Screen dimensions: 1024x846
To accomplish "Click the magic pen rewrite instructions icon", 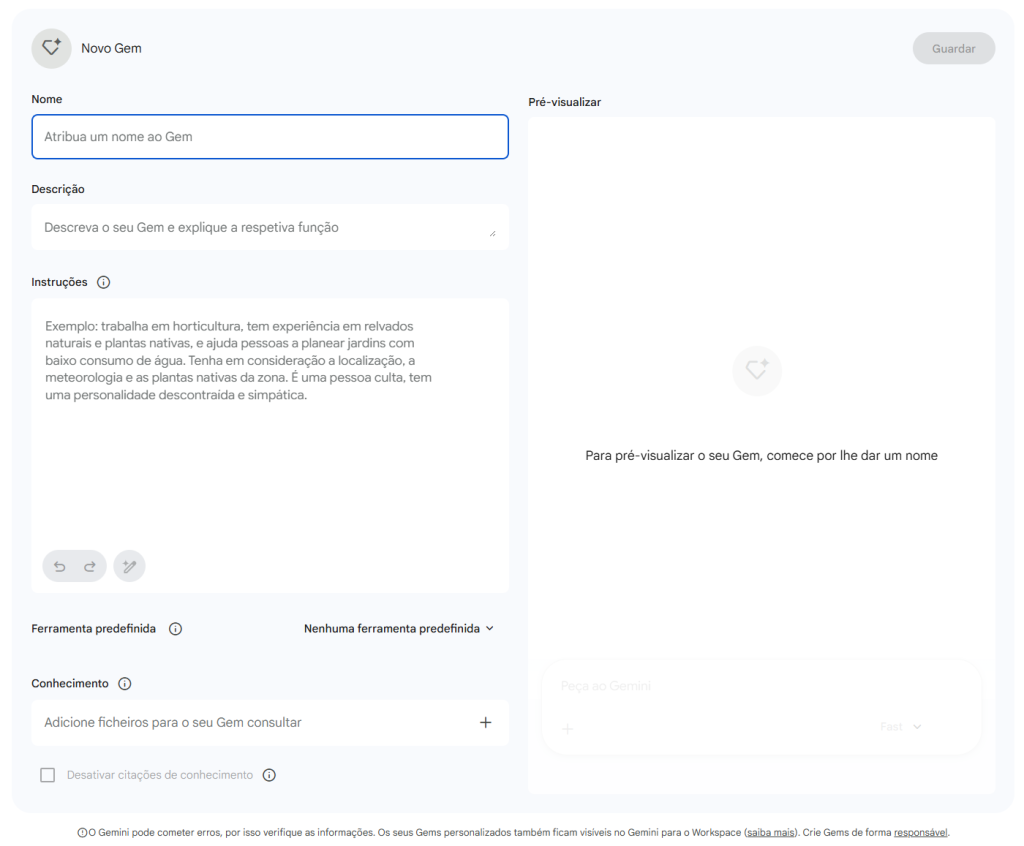I will coord(129,566).
